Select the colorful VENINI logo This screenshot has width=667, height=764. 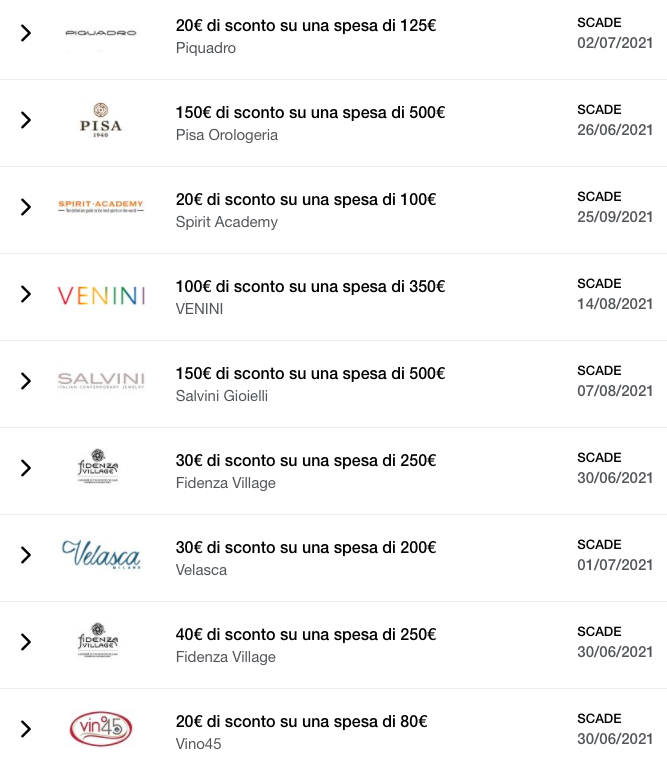point(101,295)
